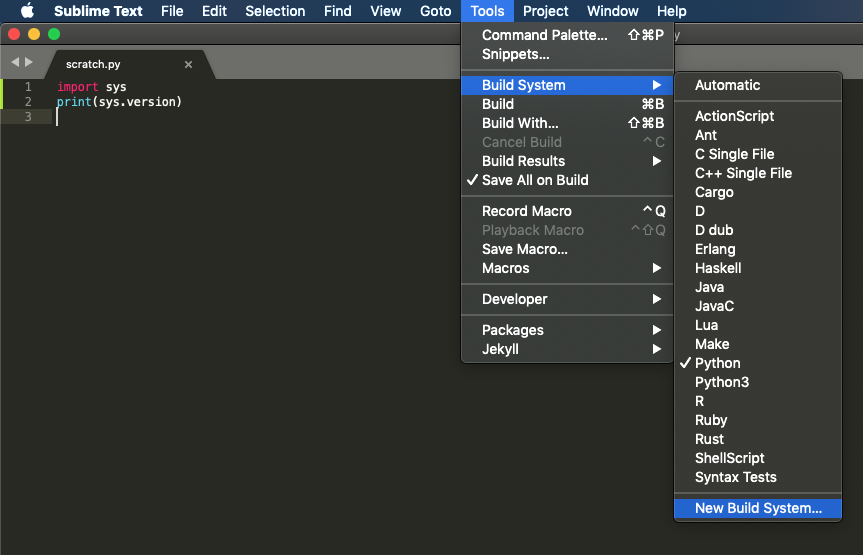Select ActionScript build system

758,116
